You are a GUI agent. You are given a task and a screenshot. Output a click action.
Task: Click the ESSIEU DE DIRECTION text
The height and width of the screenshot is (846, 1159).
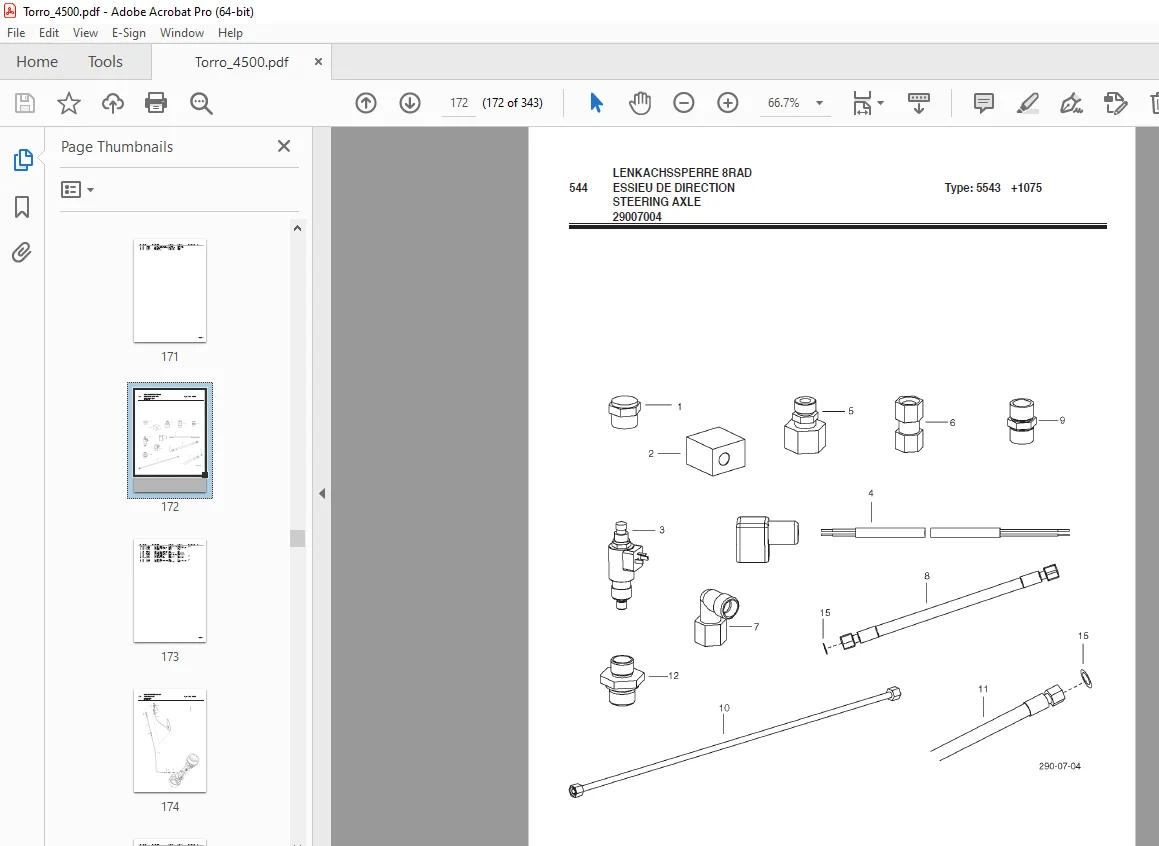coord(673,188)
